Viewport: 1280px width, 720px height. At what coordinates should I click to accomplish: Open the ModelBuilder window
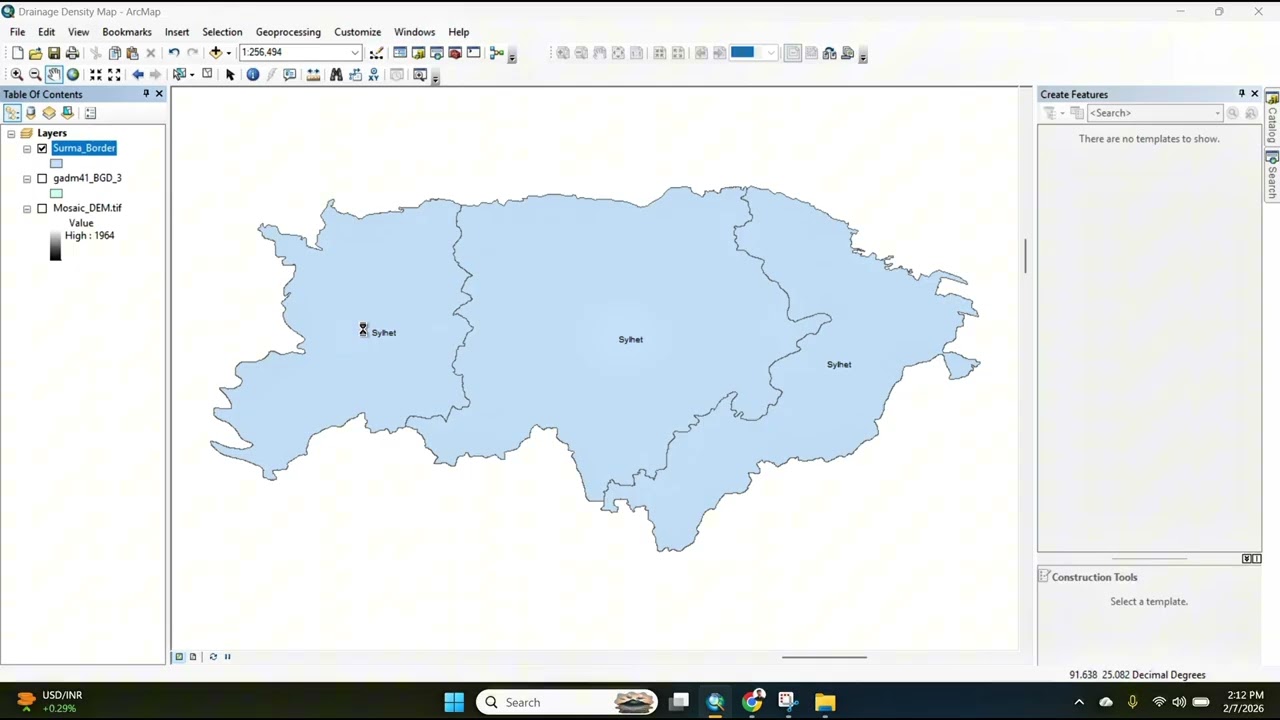tap(496, 52)
